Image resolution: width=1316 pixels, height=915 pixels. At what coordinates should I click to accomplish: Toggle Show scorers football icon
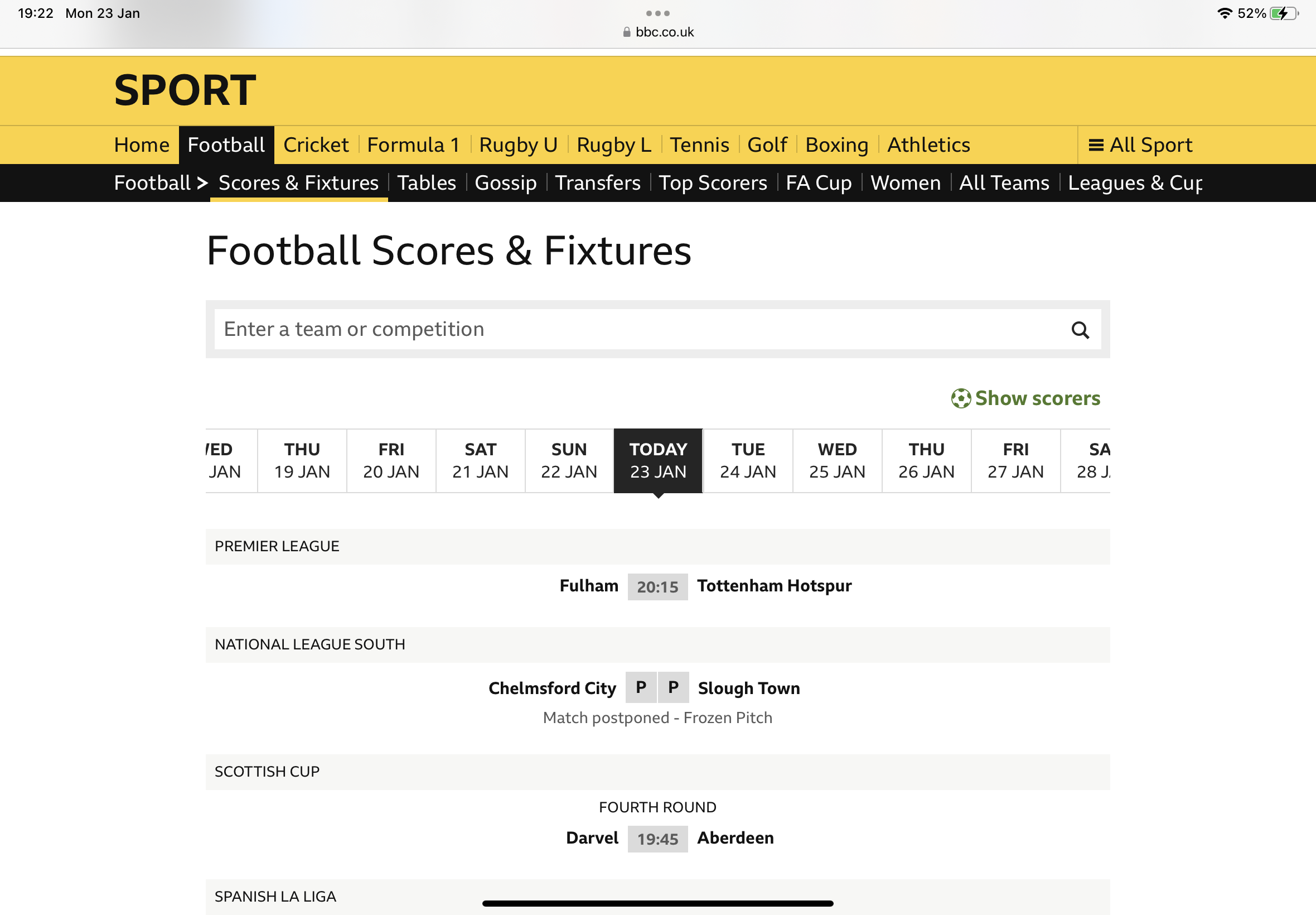(x=961, y=398)
